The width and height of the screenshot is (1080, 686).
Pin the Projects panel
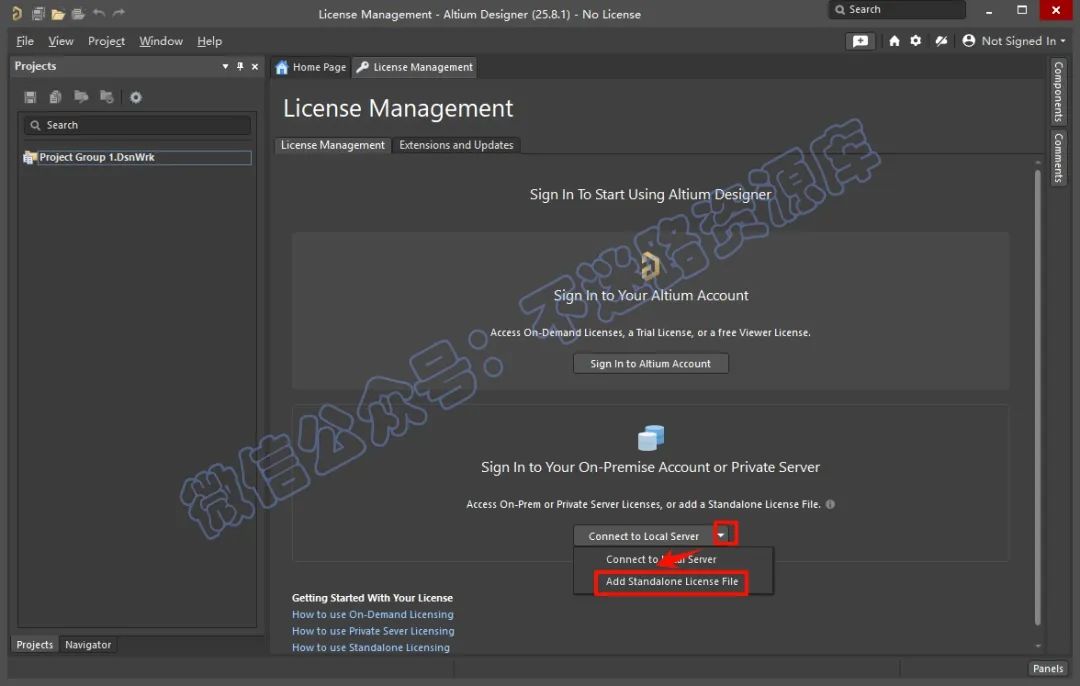(240, 66)
